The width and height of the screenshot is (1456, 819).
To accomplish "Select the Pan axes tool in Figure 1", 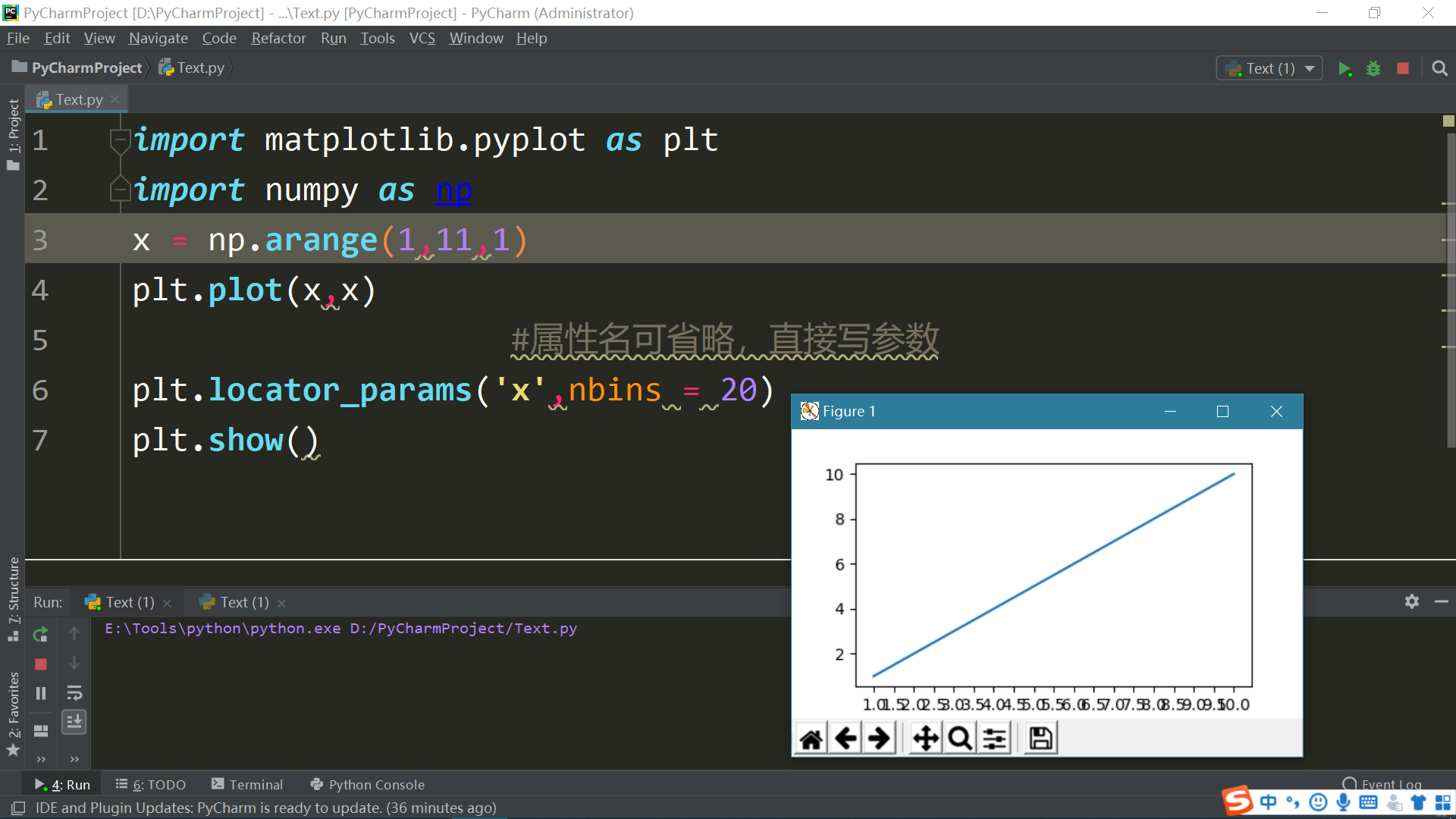I will click(925, 738).
